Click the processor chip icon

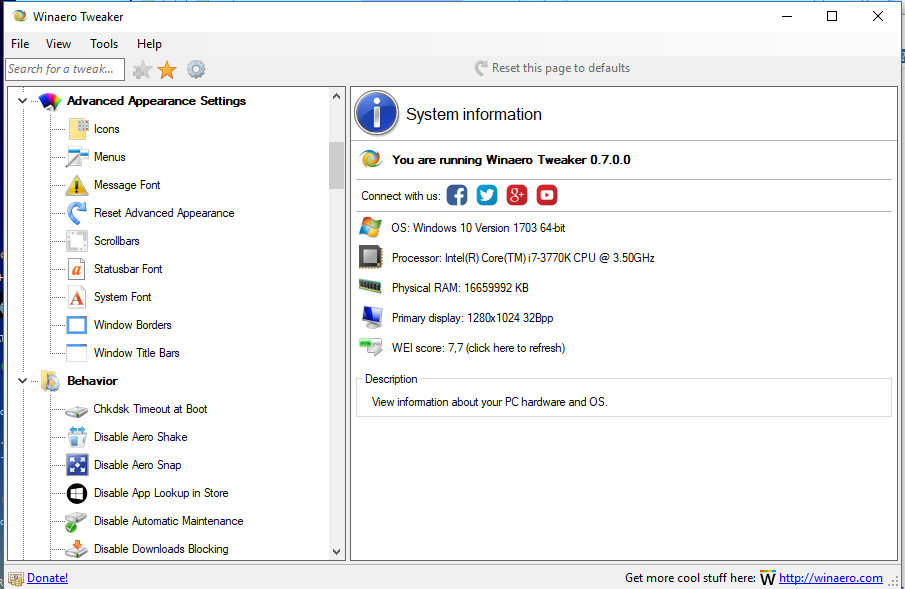coord(371,258)
